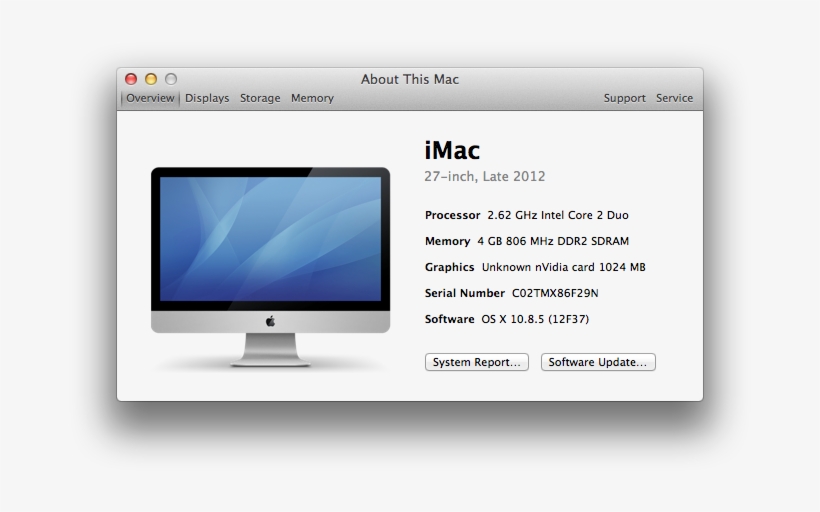This screenshot has height=512, width=820.
Task: Click the serial number C02TMX86F29N
Action: point(555,293)
